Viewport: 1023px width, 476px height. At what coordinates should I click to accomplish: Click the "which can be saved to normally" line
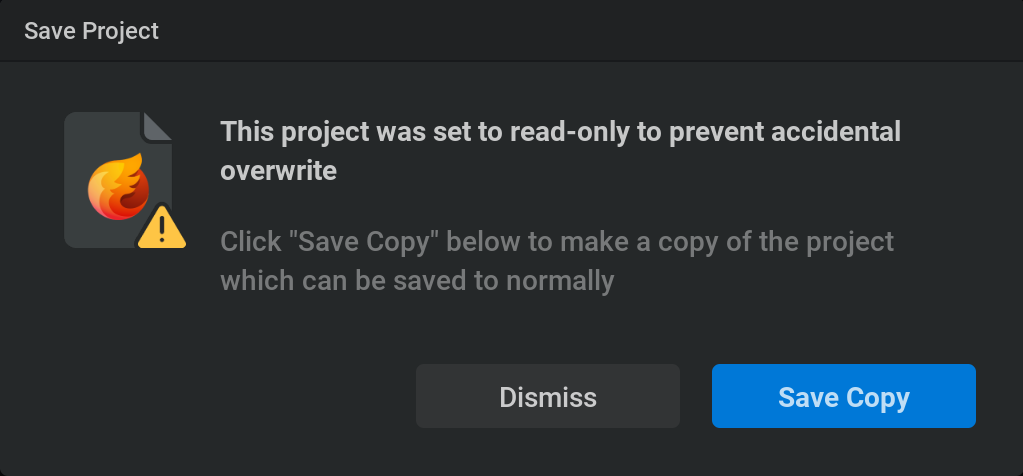point(418,281)
